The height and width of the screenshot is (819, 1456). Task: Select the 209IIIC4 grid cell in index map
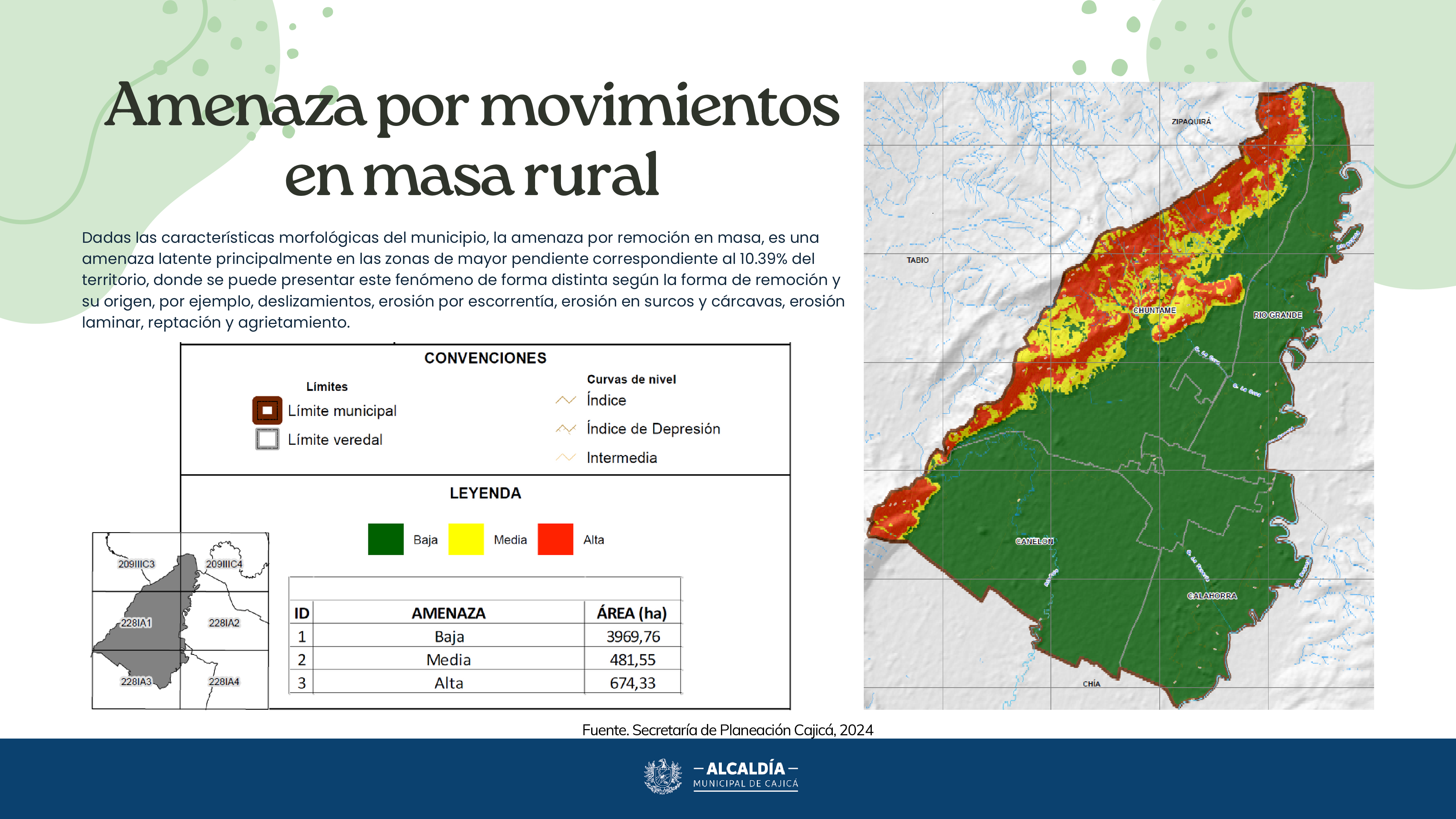pos(224,563)
